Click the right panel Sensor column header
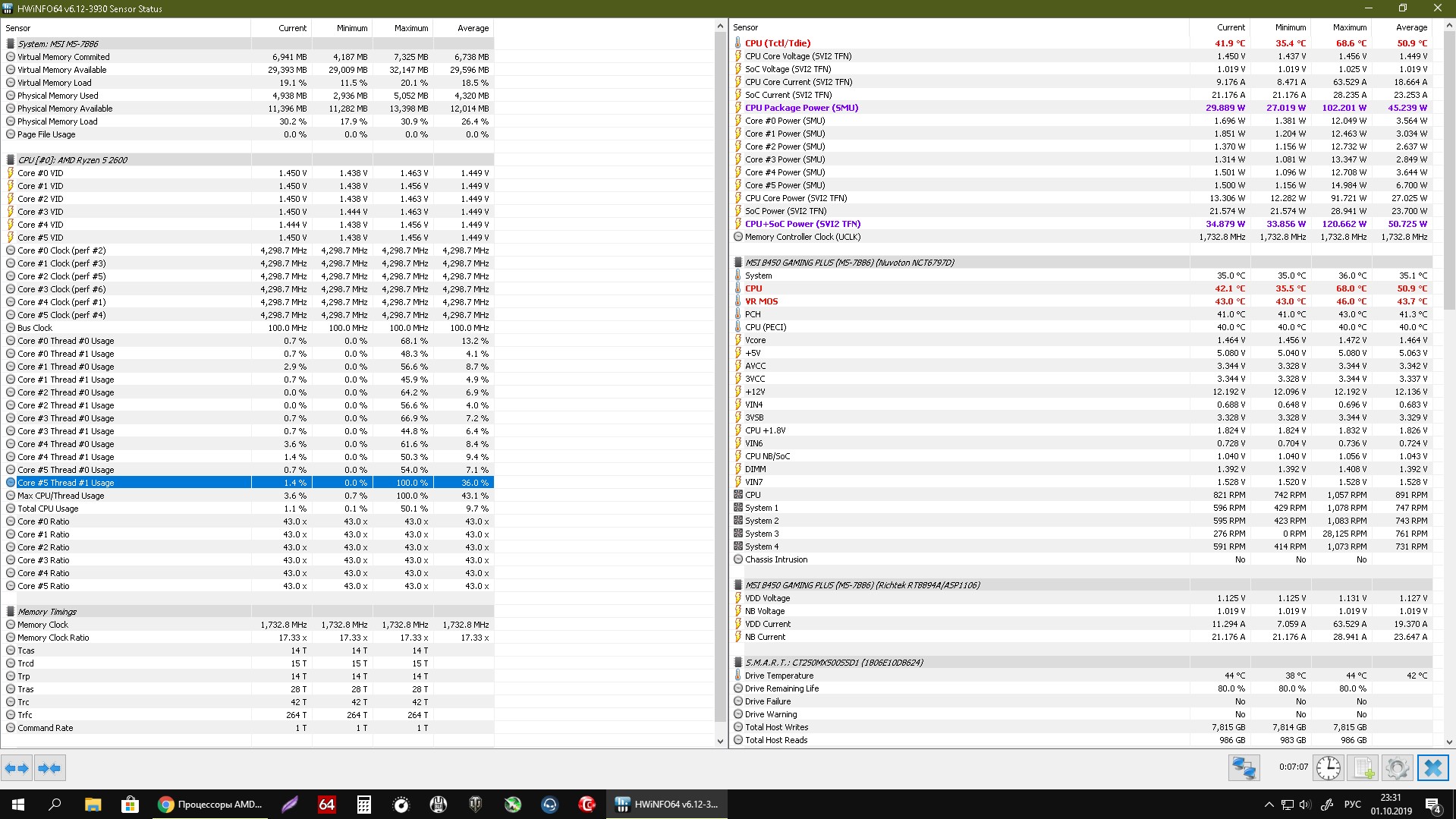The width and height of the screenshot is (1456, 819). coord(959,27)
